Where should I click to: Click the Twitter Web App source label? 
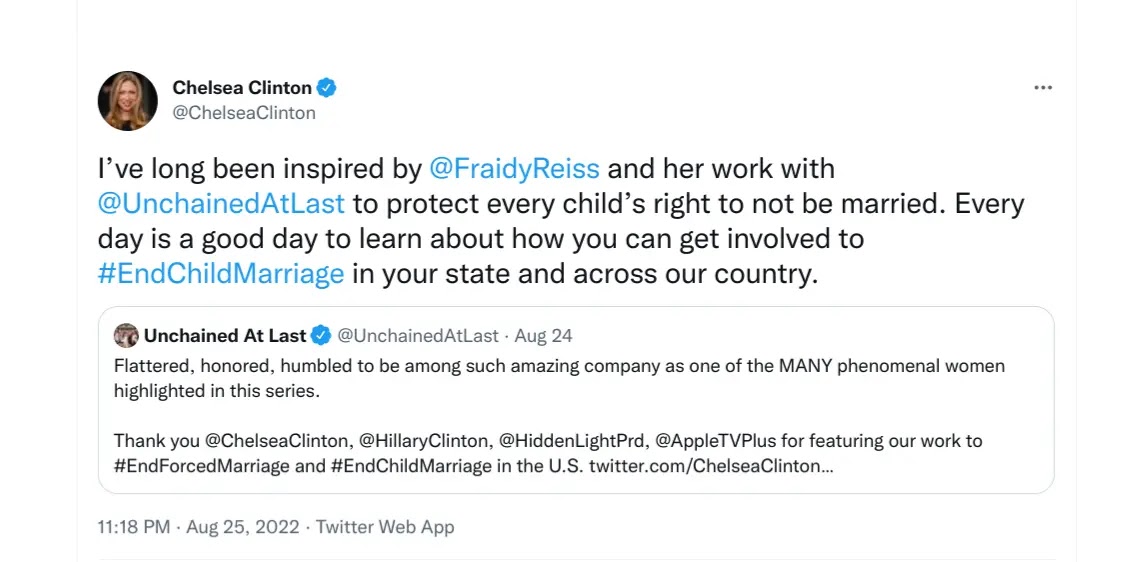tap(385, 526)
